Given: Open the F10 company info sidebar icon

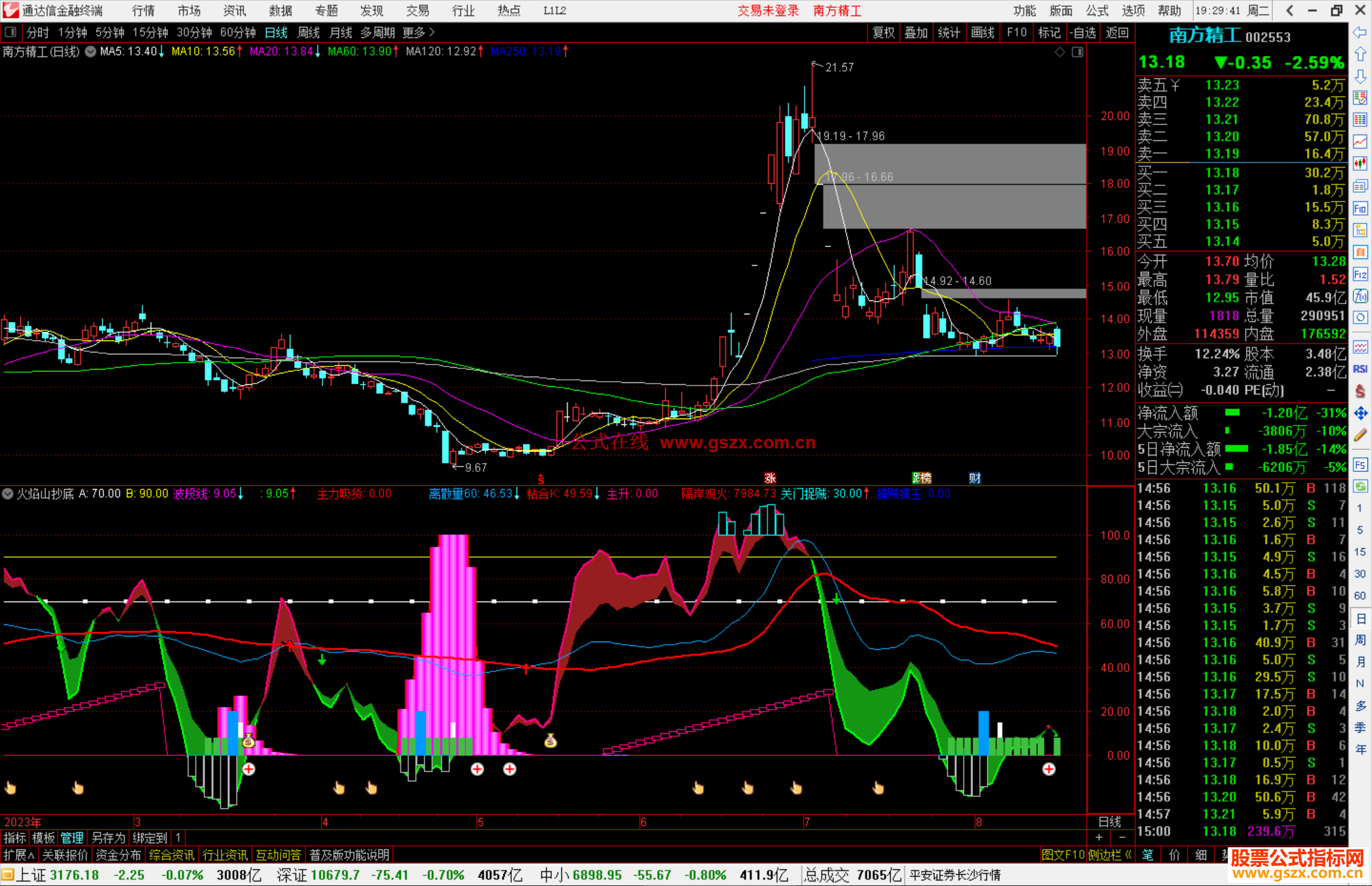Looking at the screenshot, I should pos(1360,208).
